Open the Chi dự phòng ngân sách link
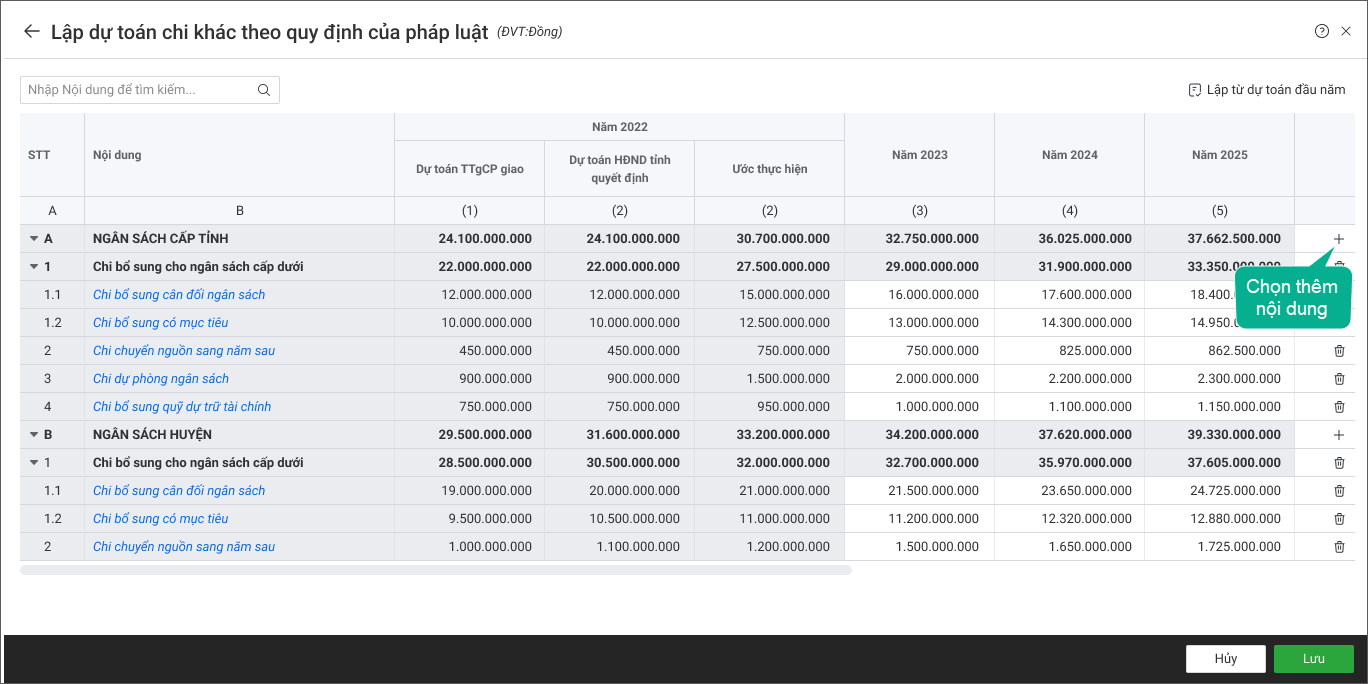This screenshot has height=684, width=1368. click(x=161, y=379)
